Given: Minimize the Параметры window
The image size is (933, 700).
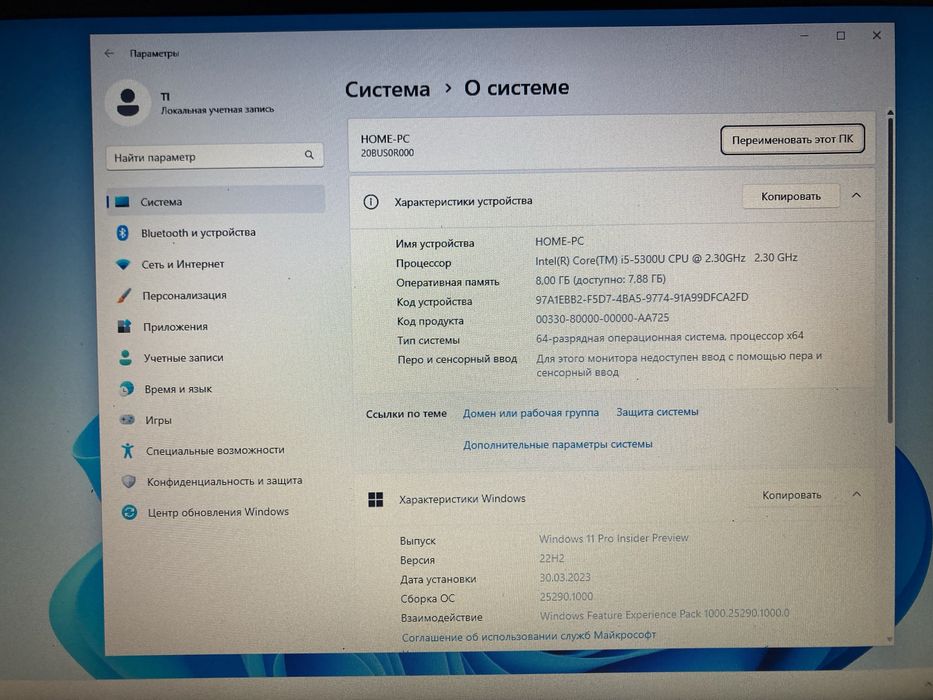Looking at the screenshot, I should (x=804, y=36).
